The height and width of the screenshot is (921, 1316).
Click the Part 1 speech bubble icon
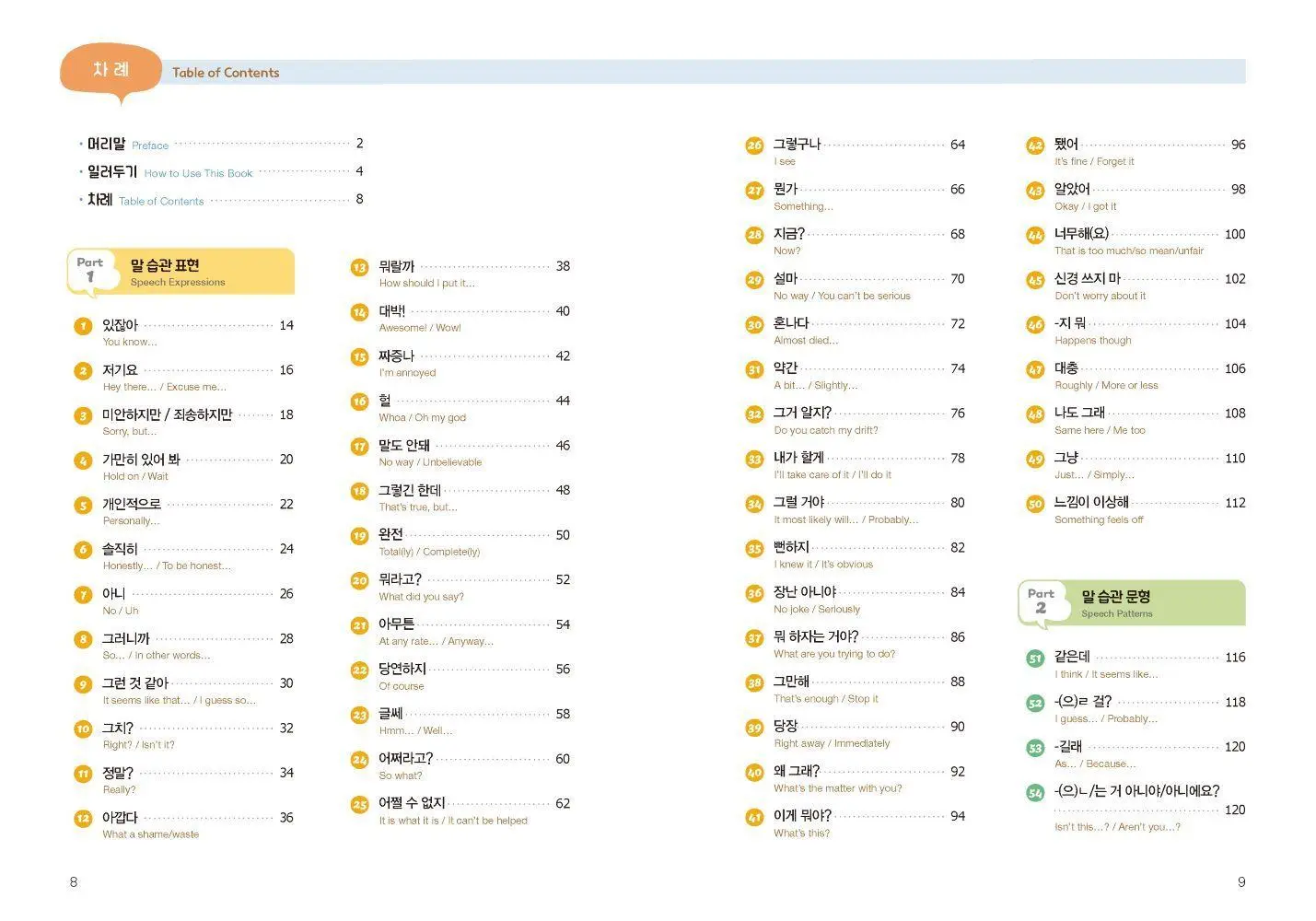(x=92, y=274)
